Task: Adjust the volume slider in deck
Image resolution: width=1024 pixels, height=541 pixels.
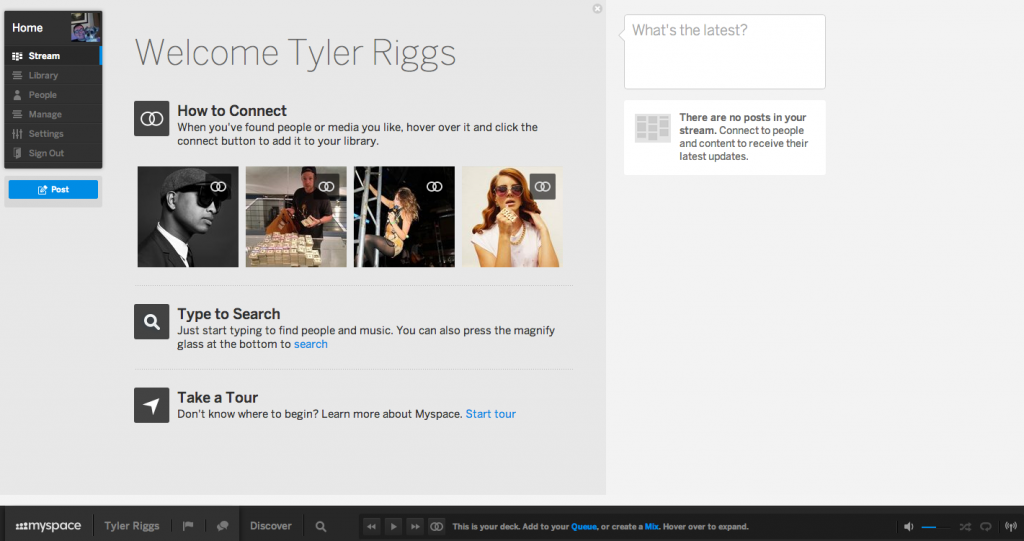Action: (x=936, y=527)
